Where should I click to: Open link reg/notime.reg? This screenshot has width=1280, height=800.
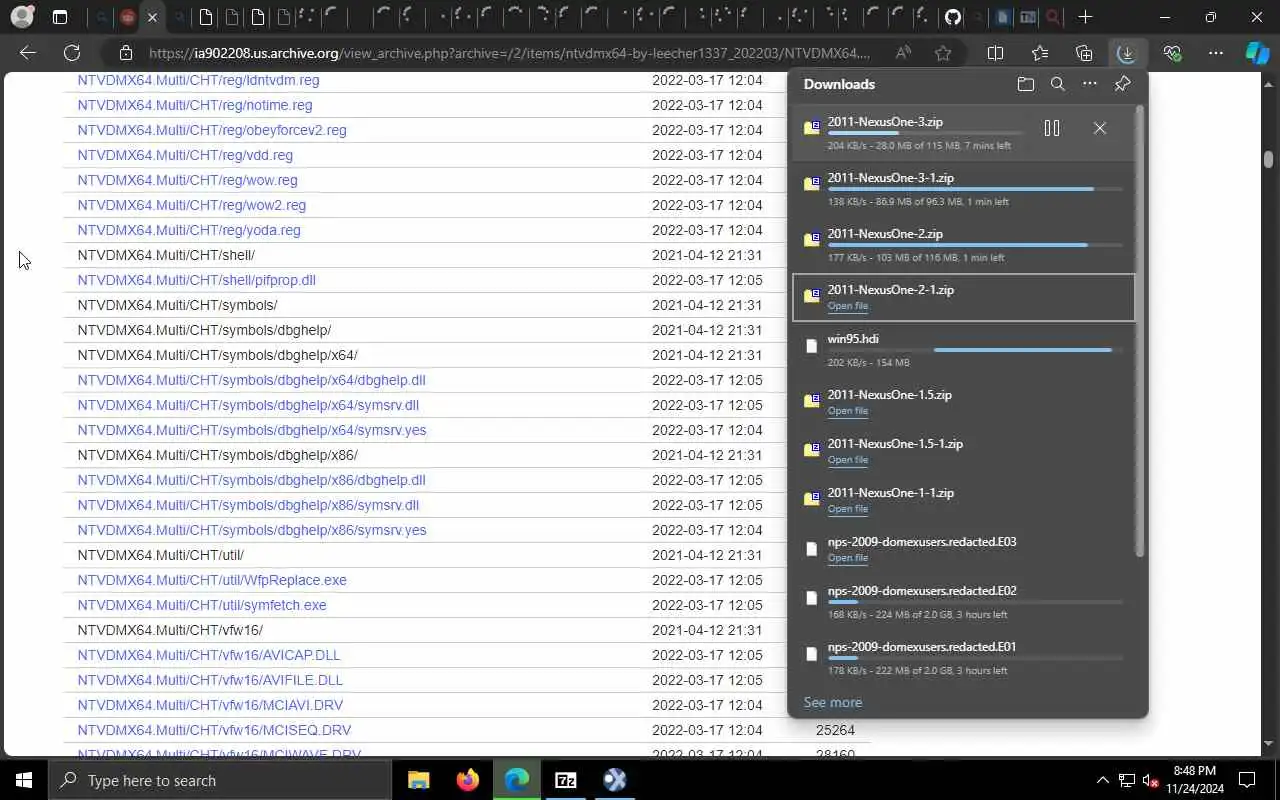pyautogui.click(x=195, y=105)
